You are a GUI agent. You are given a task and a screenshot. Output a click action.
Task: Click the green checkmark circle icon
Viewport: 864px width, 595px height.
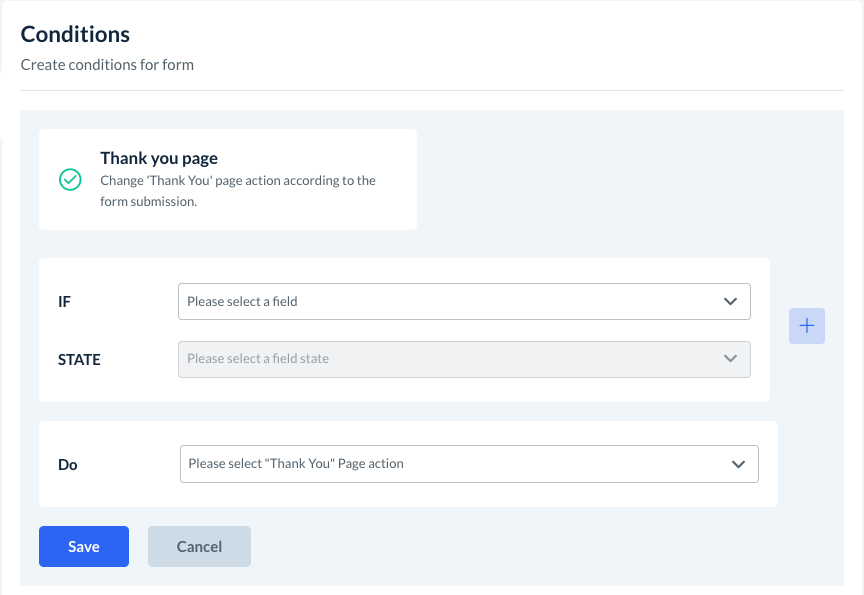70,180
